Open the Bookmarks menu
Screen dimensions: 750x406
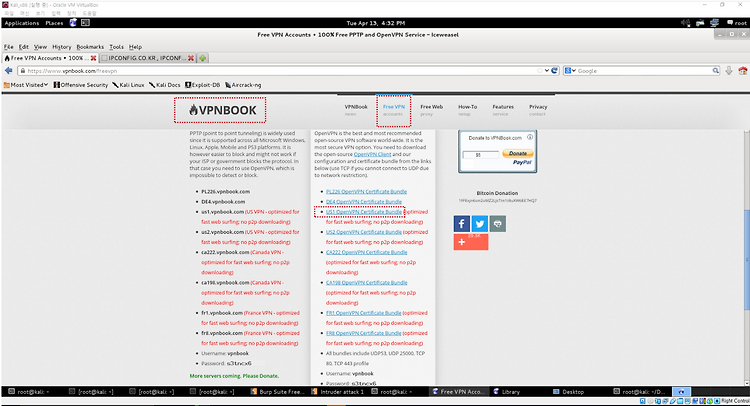coord(90,47)
